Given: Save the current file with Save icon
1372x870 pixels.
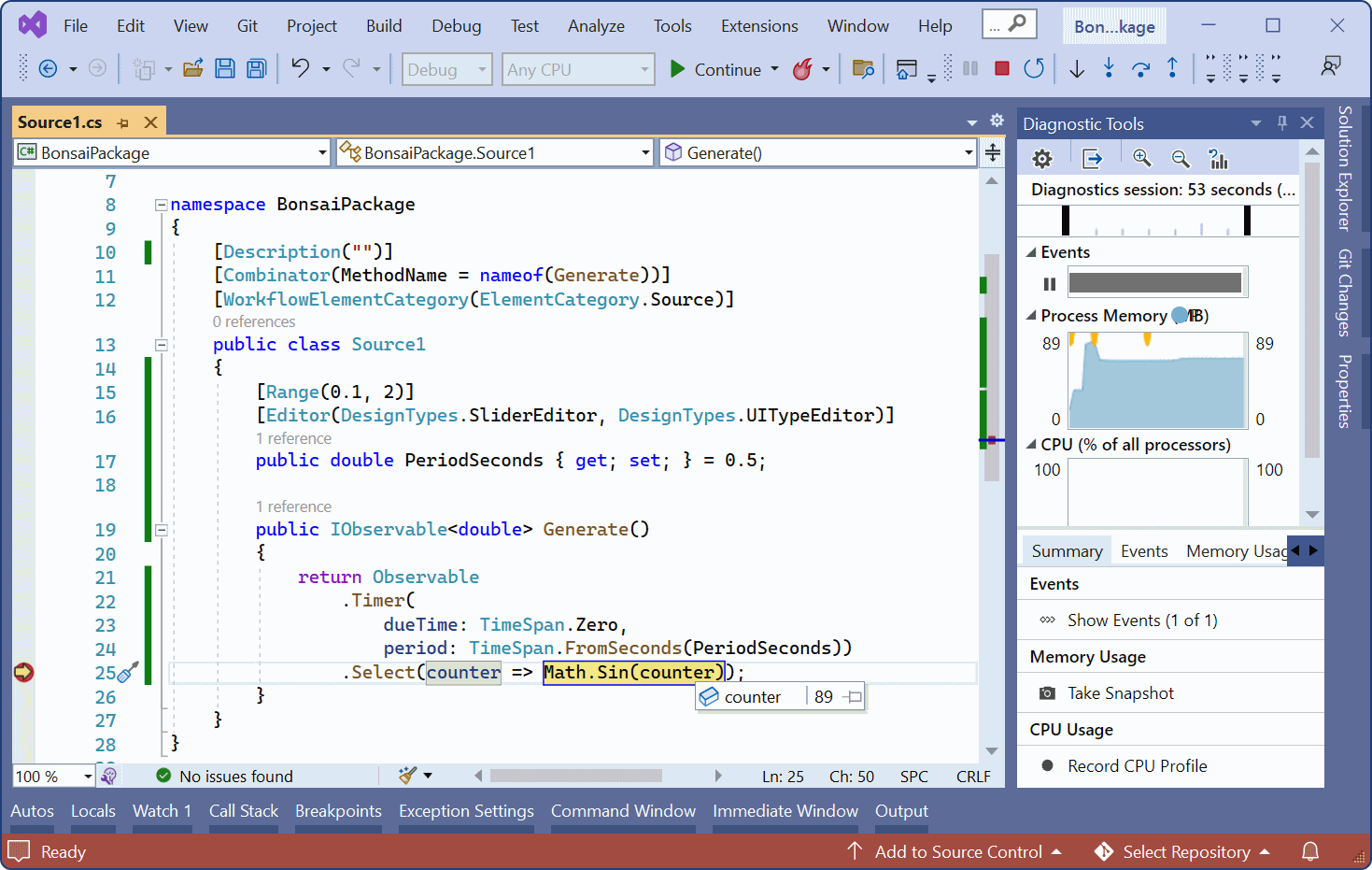Looking at the screenshot, I should 225,68.
